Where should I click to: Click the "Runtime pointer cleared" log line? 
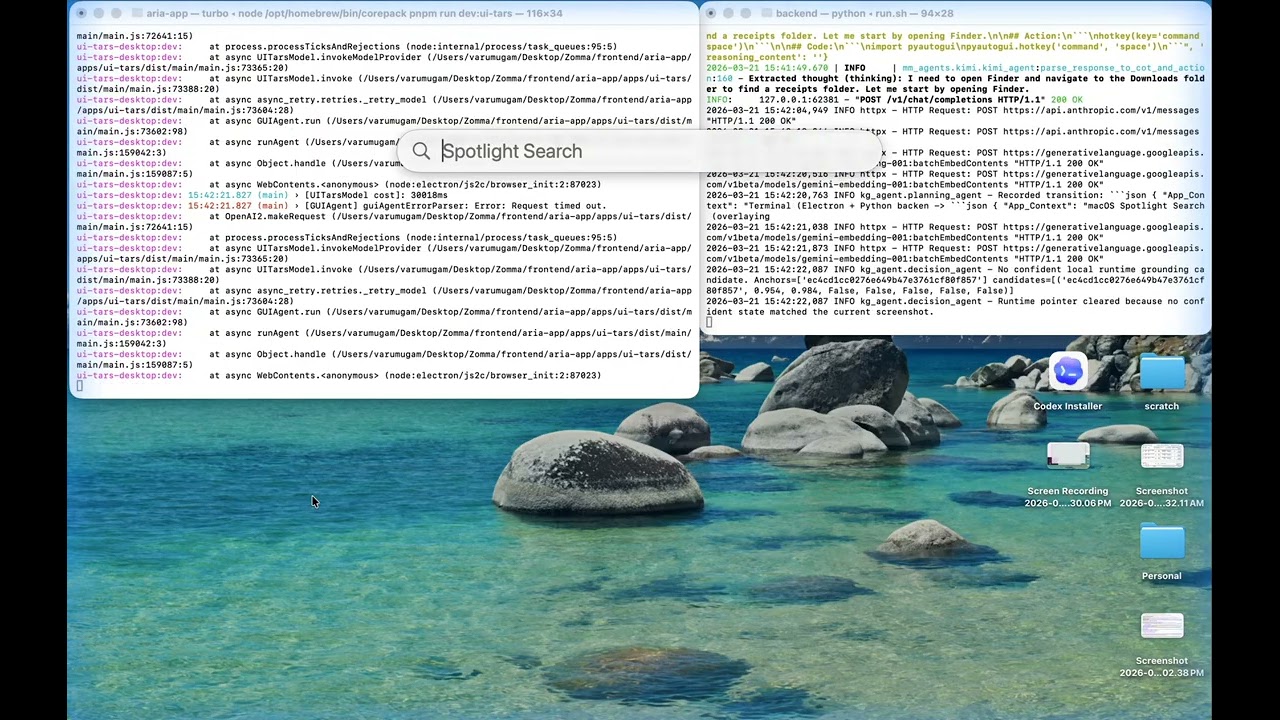(x=955, y=307)
